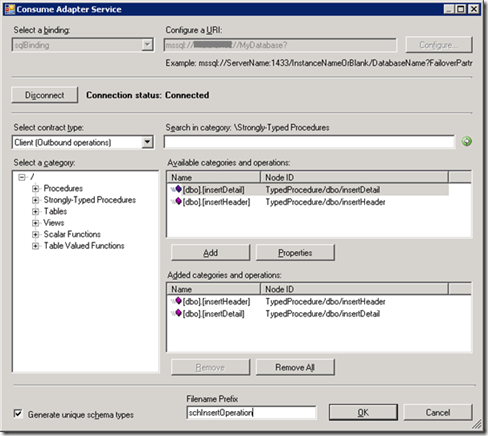Expand the Procedures tree node

tap(35, 189)
